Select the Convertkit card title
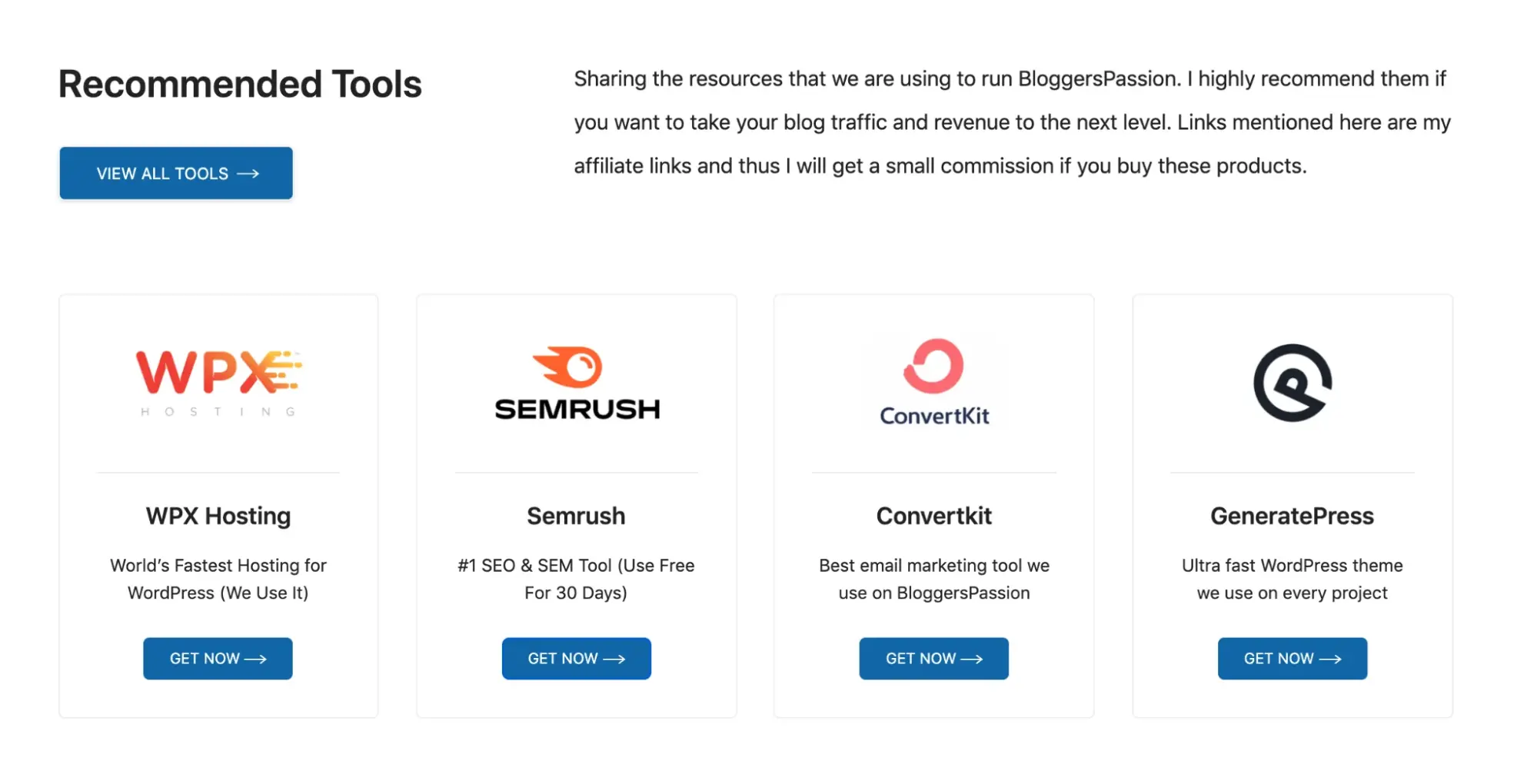The image size is (1537, 784). [934, 516]
